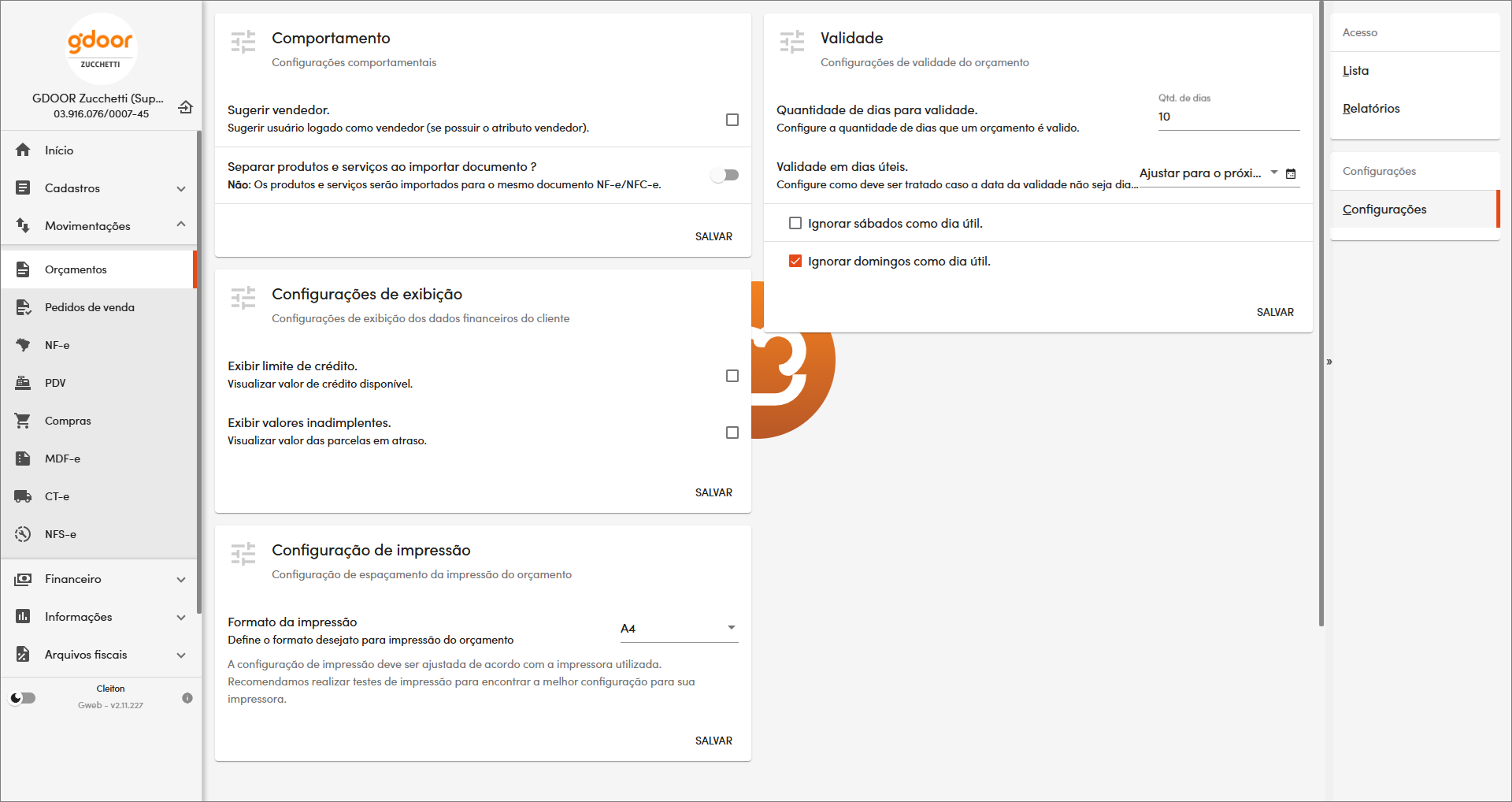Click the Cadastros sidebar icon

[x=23, y=188]
